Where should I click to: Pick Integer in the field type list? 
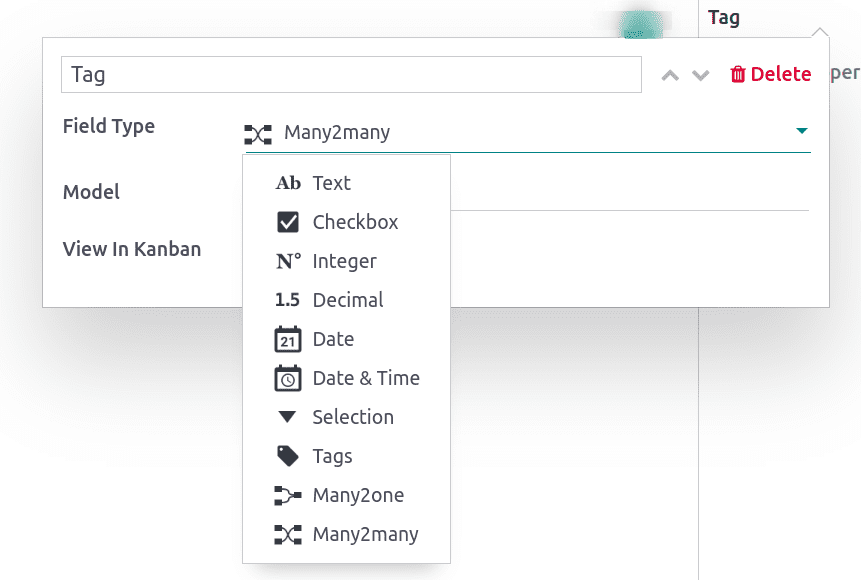[344, 261]
